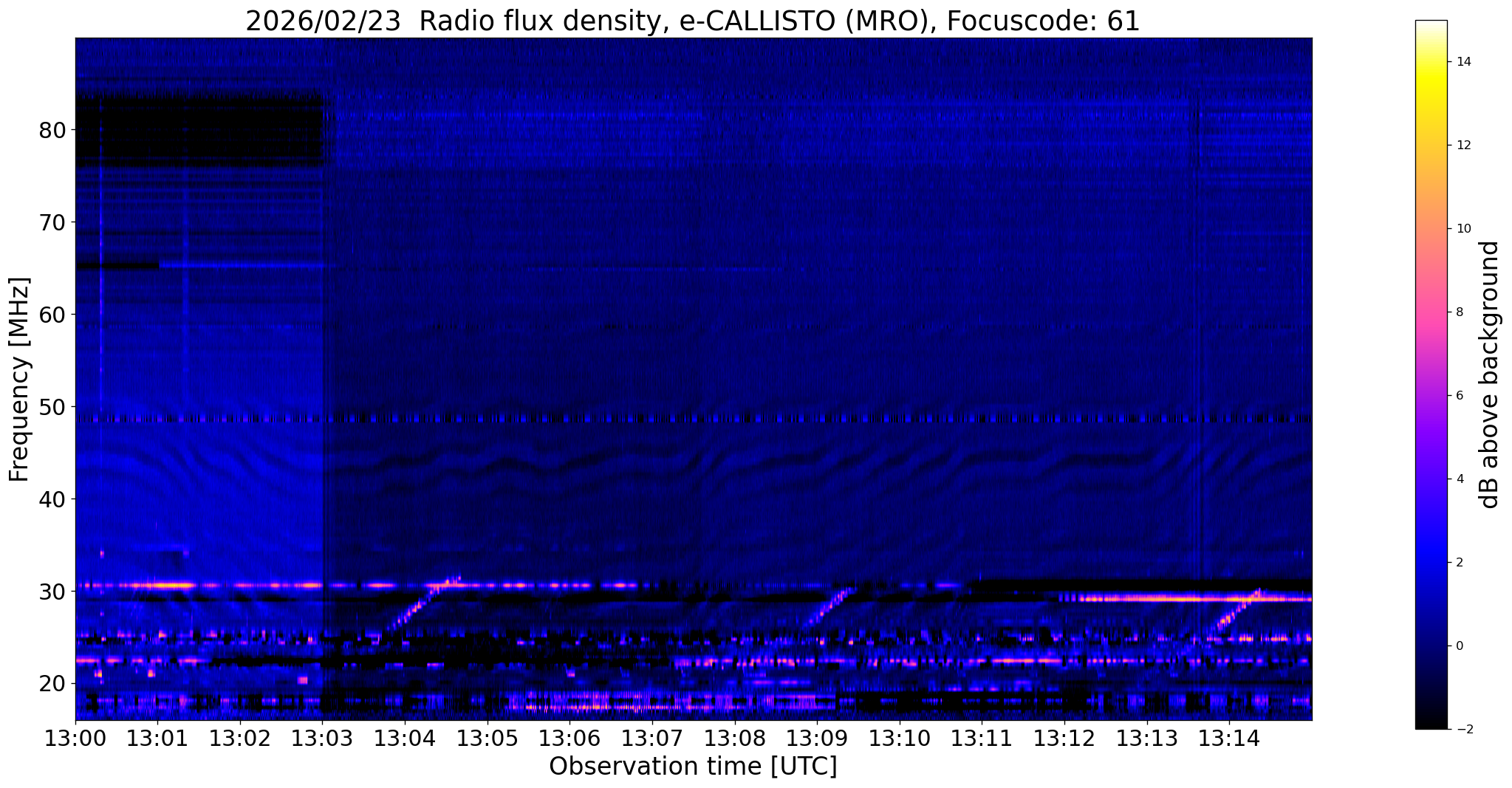Click the 60 MHz frequency tick label
The width and height of the screenshot is (1512, 788).
[52, 315]
